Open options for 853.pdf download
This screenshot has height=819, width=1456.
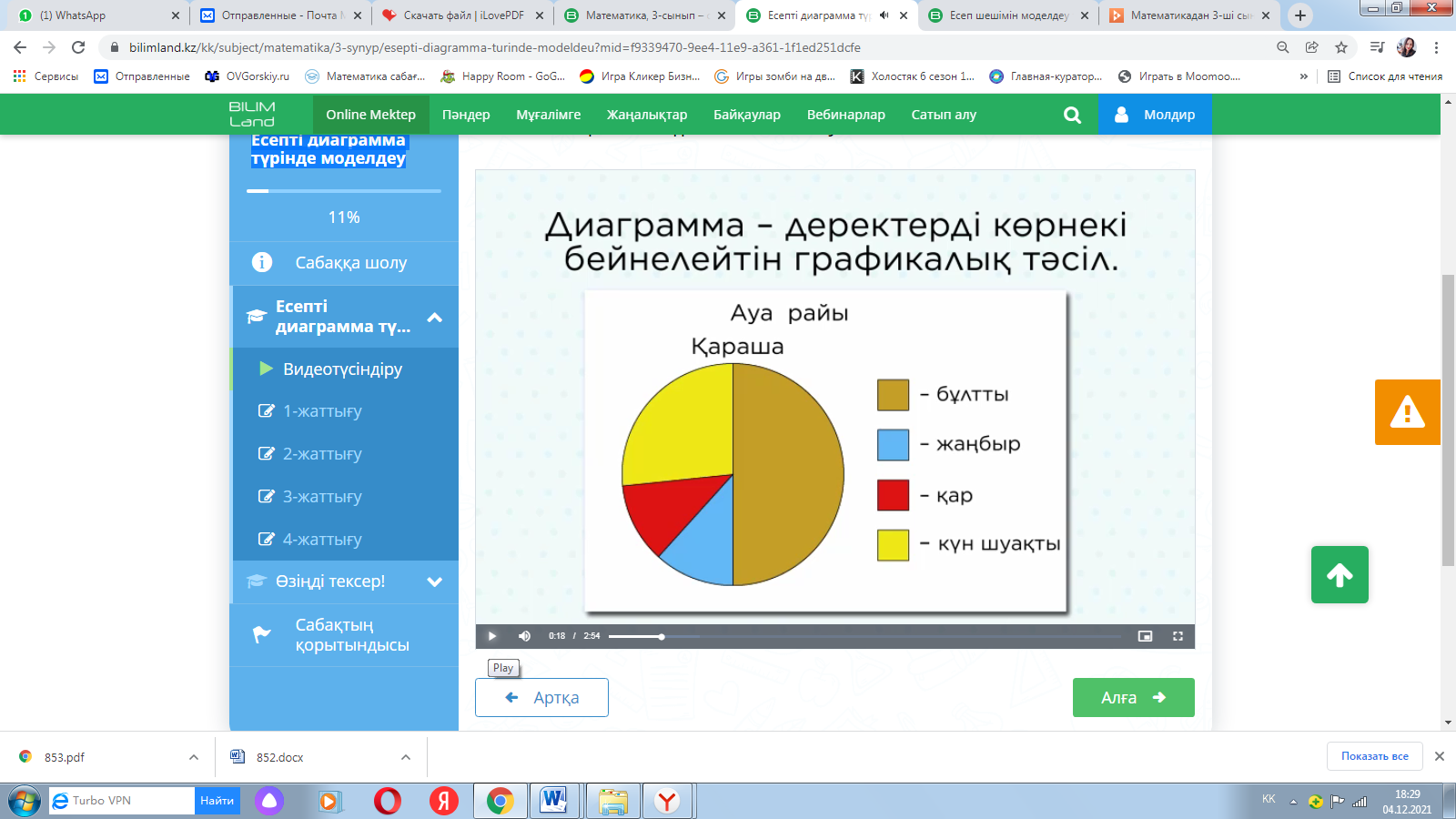pyautogui.click(x=194, y=757)
